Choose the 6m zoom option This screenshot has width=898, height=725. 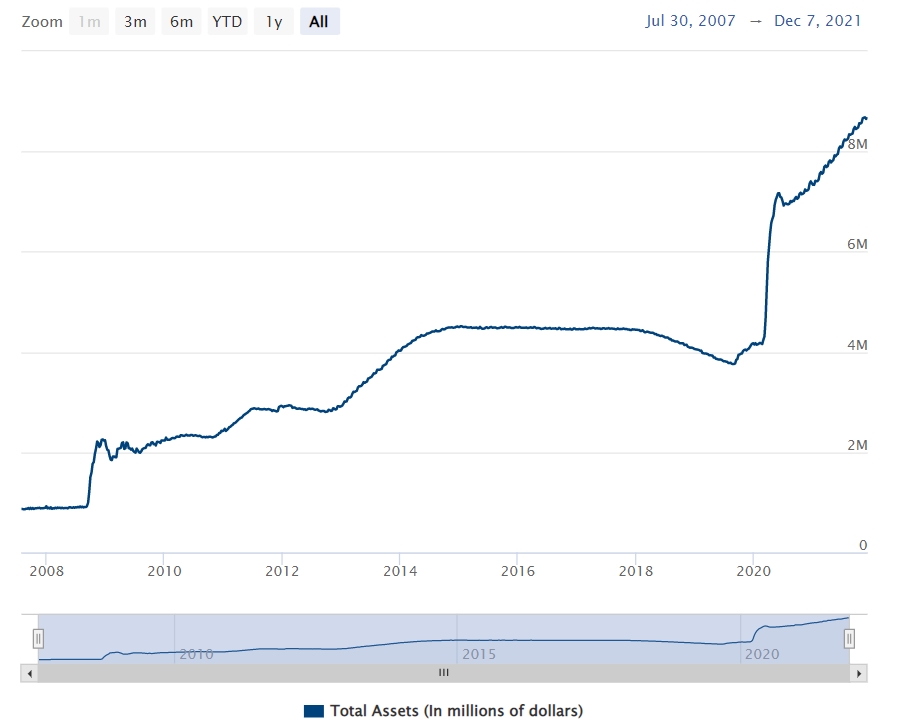pos(181,21)
